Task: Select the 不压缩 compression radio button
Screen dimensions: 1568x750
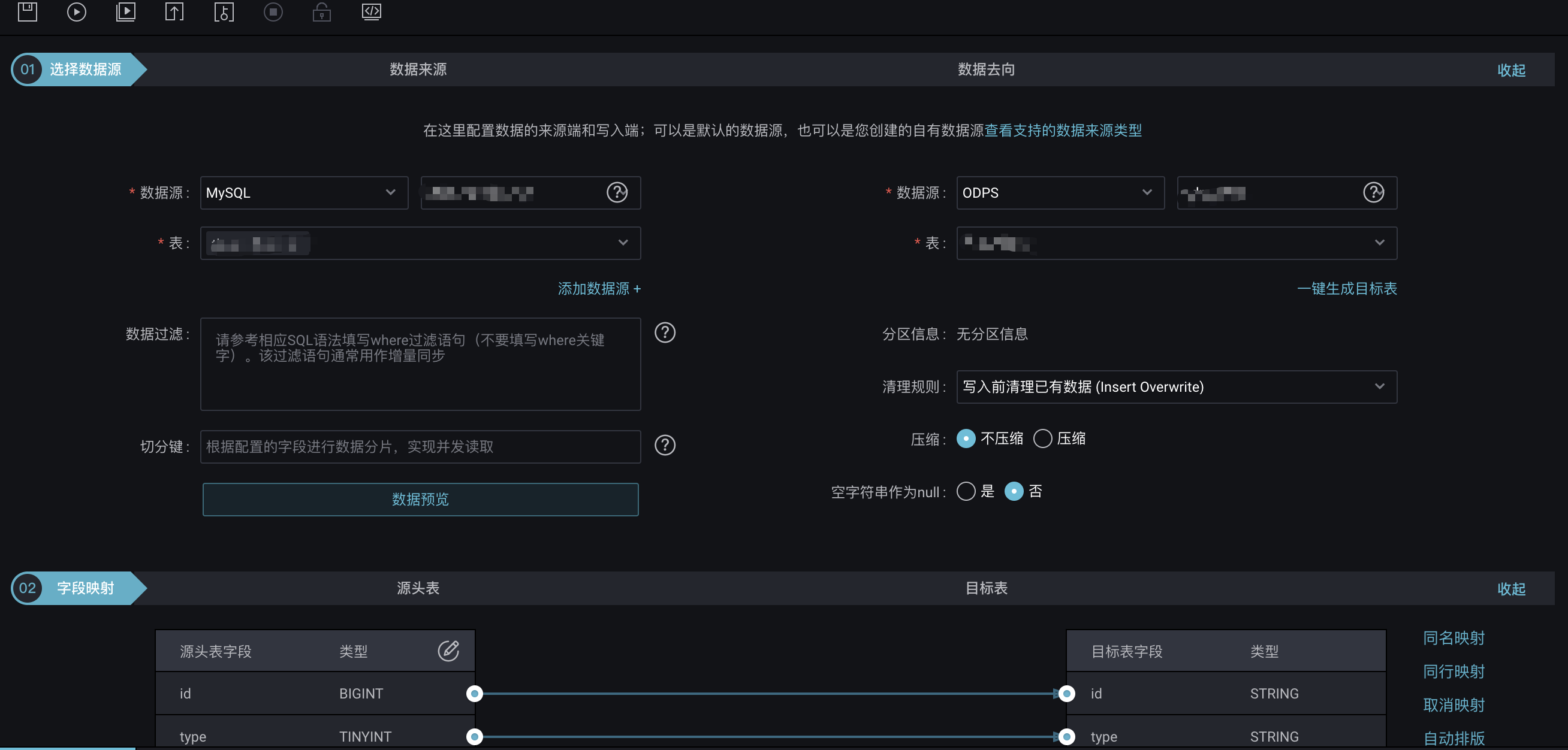Action: pyautogui.click(x=966, y=438)
